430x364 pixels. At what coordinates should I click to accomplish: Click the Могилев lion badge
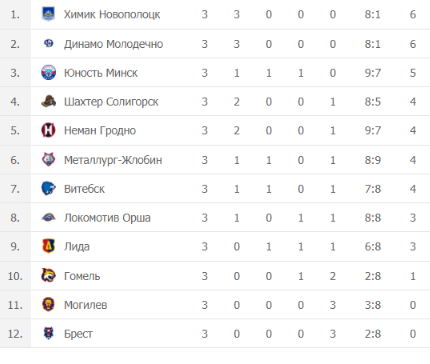pos(48,305)
